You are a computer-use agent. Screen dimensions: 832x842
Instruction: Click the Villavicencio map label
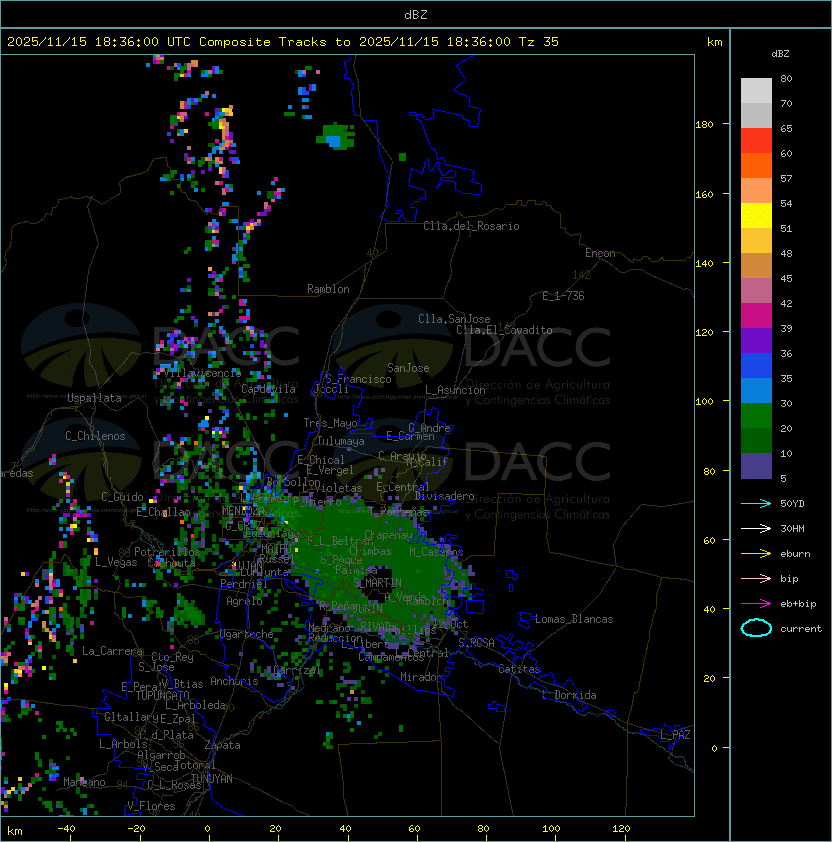coord(202,373)
